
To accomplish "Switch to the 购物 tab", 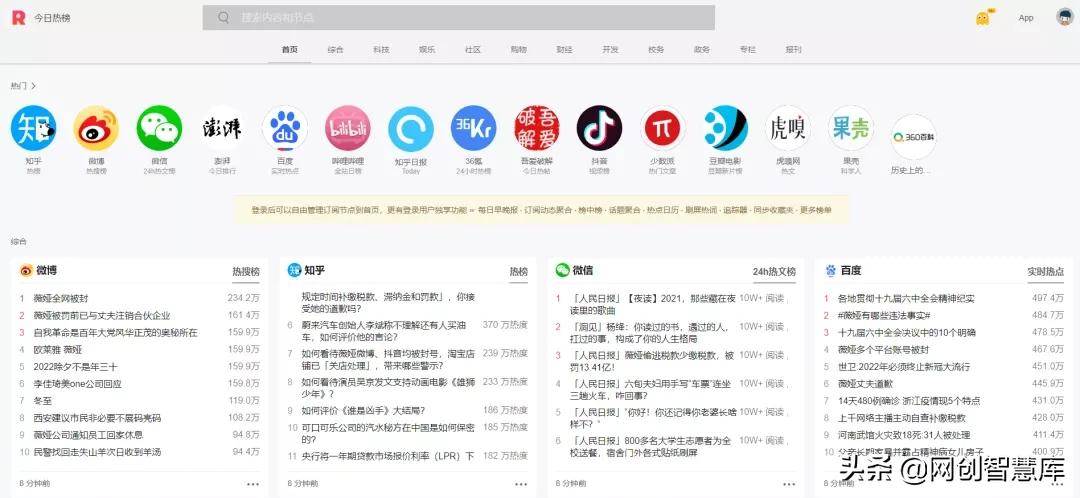I will point(519,50).
